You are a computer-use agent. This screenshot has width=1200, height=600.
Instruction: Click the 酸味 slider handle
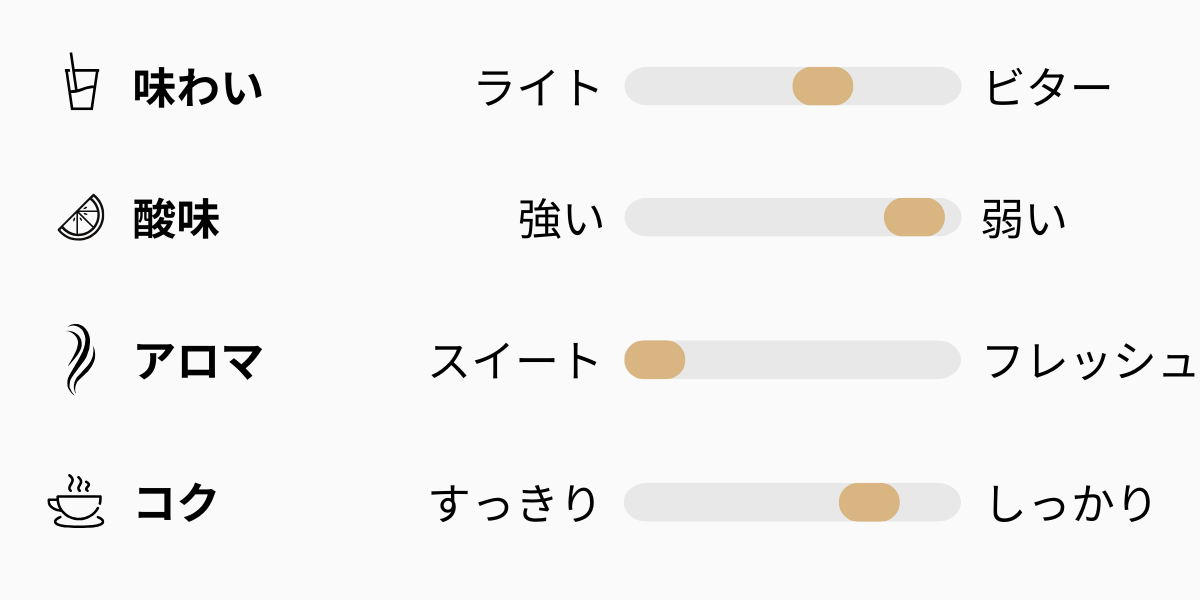914,217
